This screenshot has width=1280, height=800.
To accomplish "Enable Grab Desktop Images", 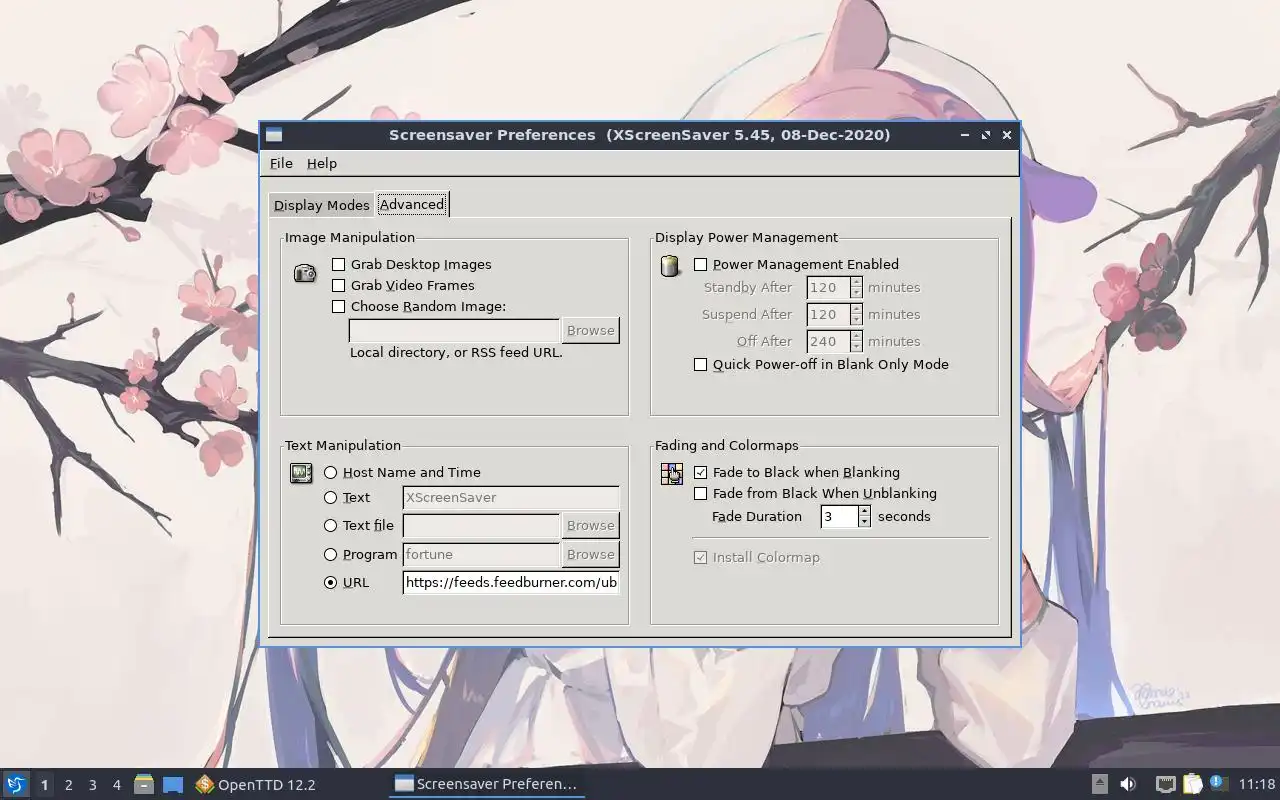I will (x=339, y=265).
